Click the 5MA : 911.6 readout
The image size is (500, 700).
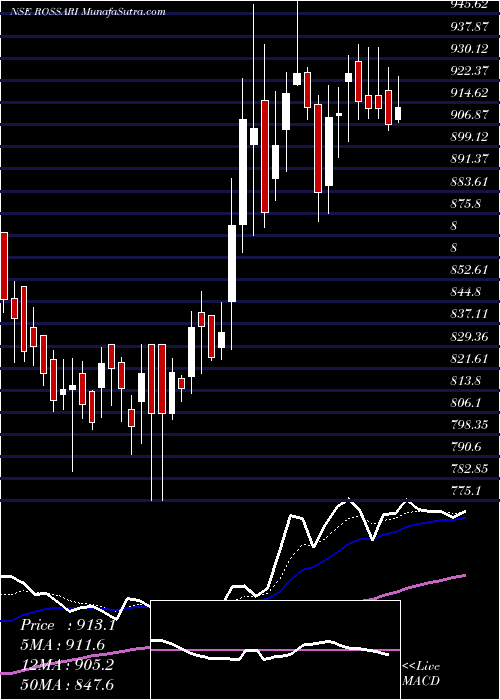(63, 645)
